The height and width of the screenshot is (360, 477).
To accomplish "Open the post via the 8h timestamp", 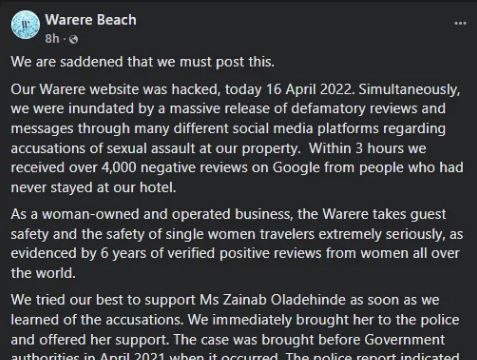I will 52,39.
